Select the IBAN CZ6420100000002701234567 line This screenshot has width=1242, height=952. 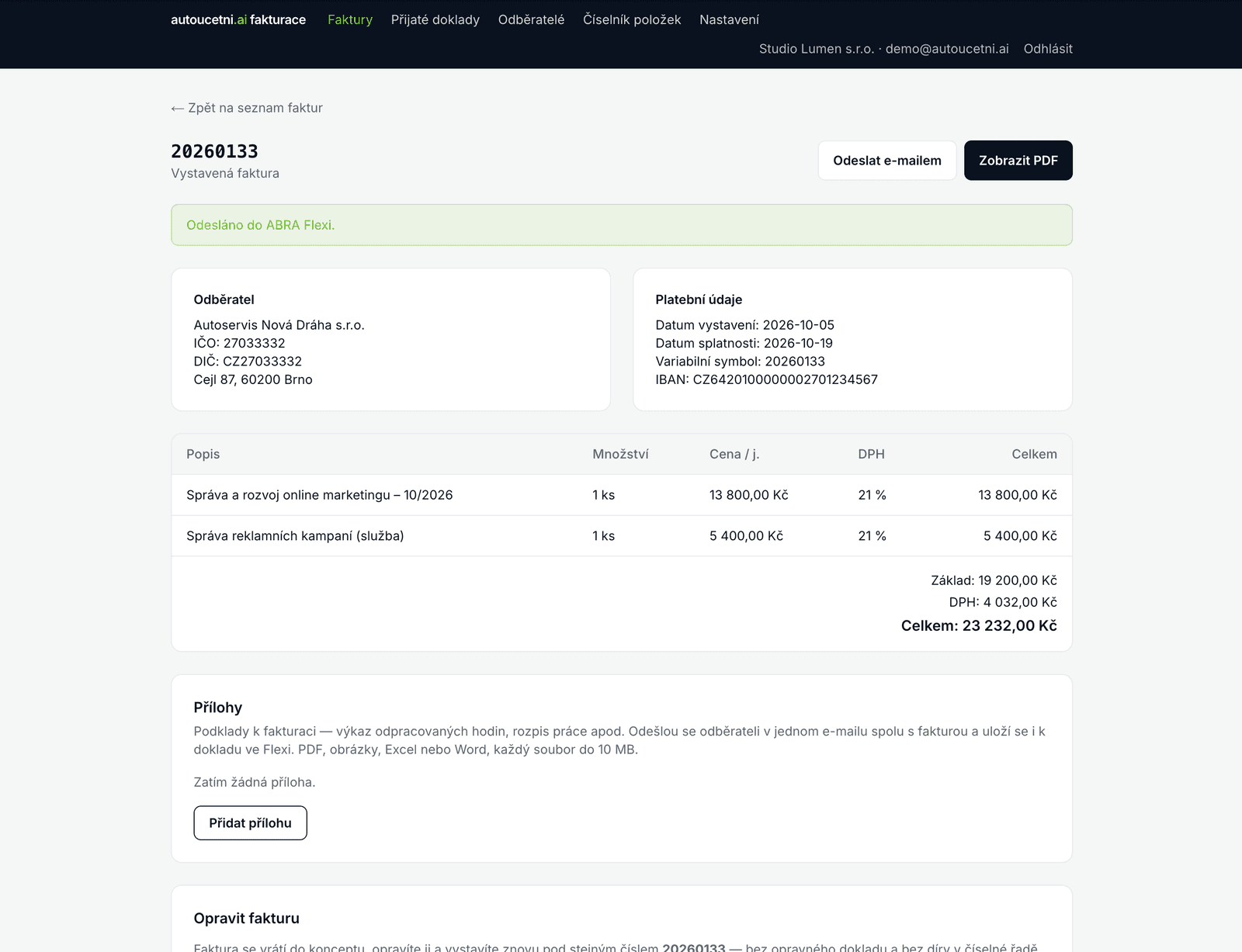(x=767, y=379)
